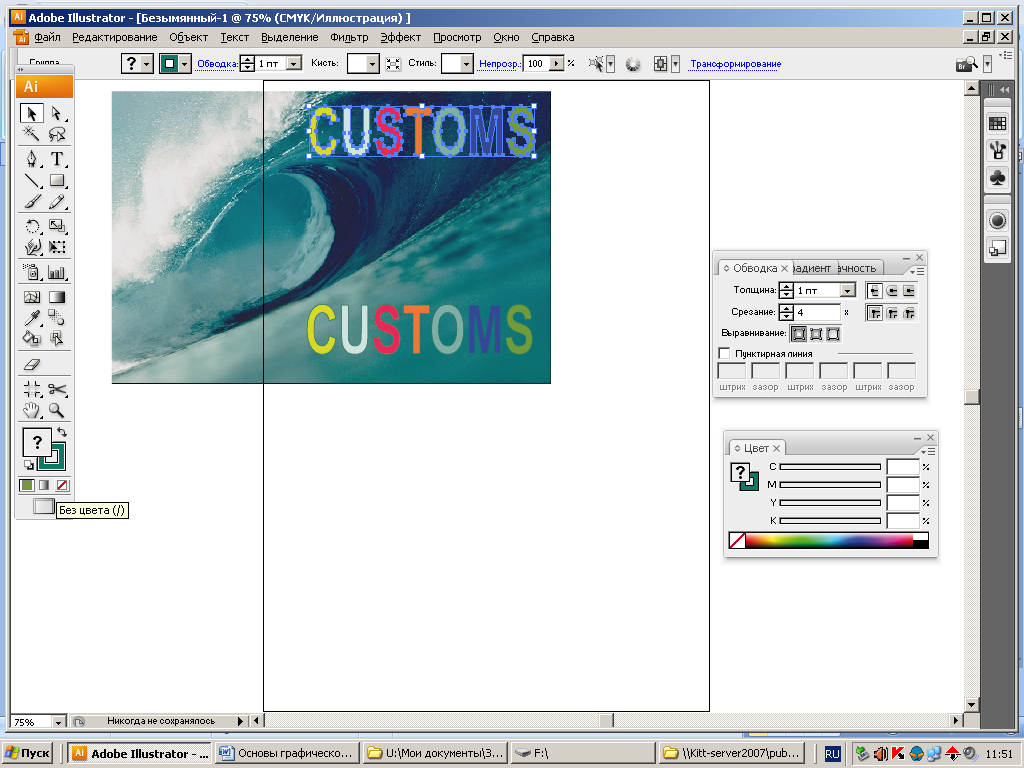Screen dimensions: 1024x768
Task: Enable the Пунктирная линия checkbox
Action: 724,353
